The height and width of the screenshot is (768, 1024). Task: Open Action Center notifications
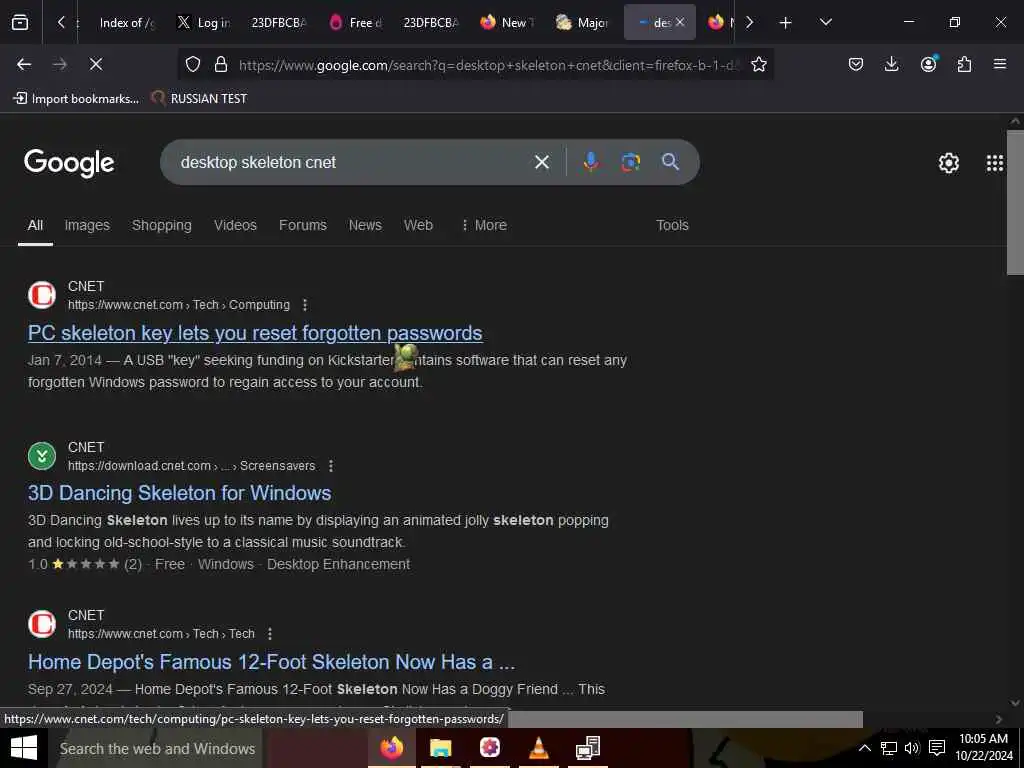937,748
